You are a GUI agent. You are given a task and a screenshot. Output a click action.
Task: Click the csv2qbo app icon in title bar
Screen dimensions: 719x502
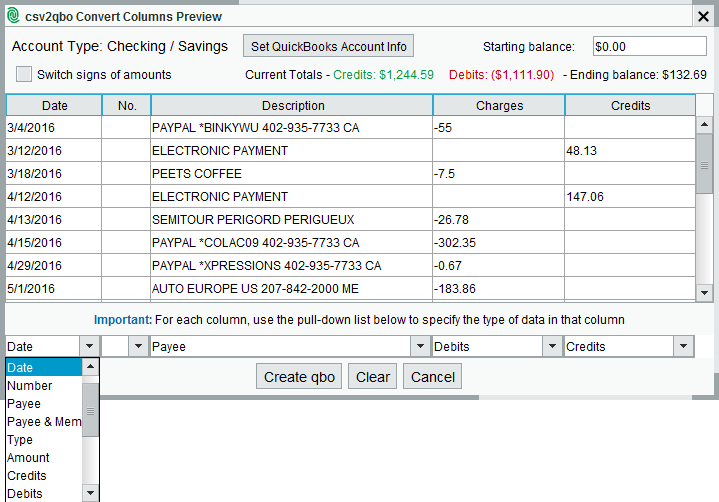tap(12, 16)
